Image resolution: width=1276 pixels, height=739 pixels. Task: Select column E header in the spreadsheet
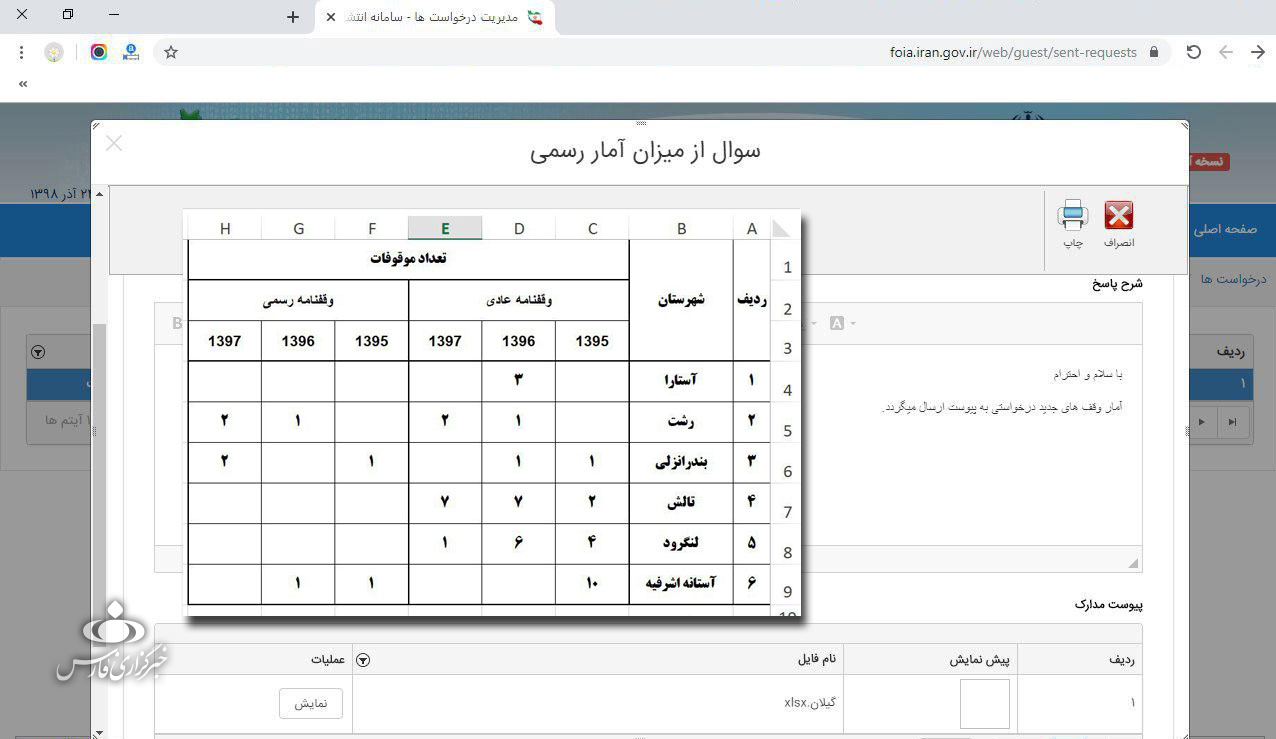(445, 229)
